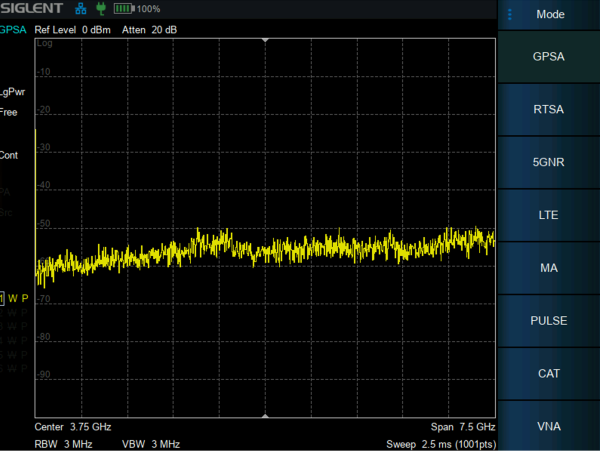Open VNA mode
Screen dimensions: 600x451
[549, 427]
